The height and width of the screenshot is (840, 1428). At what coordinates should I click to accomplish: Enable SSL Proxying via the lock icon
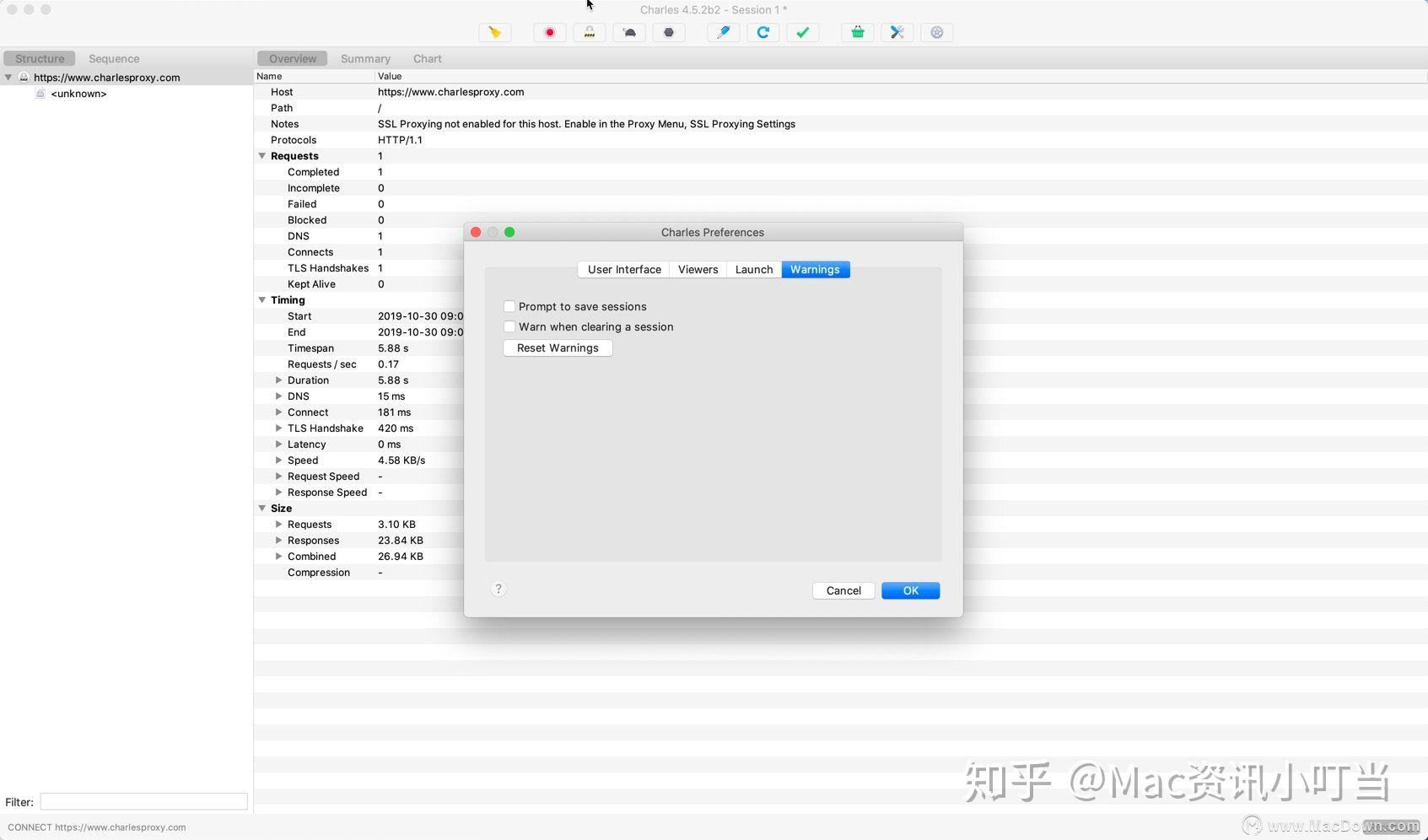coord(589,32)
